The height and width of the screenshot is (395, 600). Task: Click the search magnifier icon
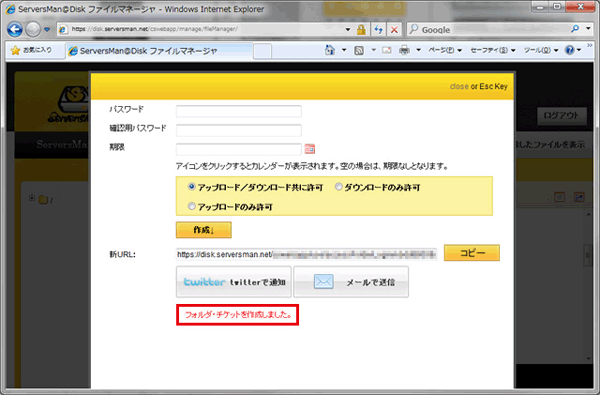click(575, 29)
